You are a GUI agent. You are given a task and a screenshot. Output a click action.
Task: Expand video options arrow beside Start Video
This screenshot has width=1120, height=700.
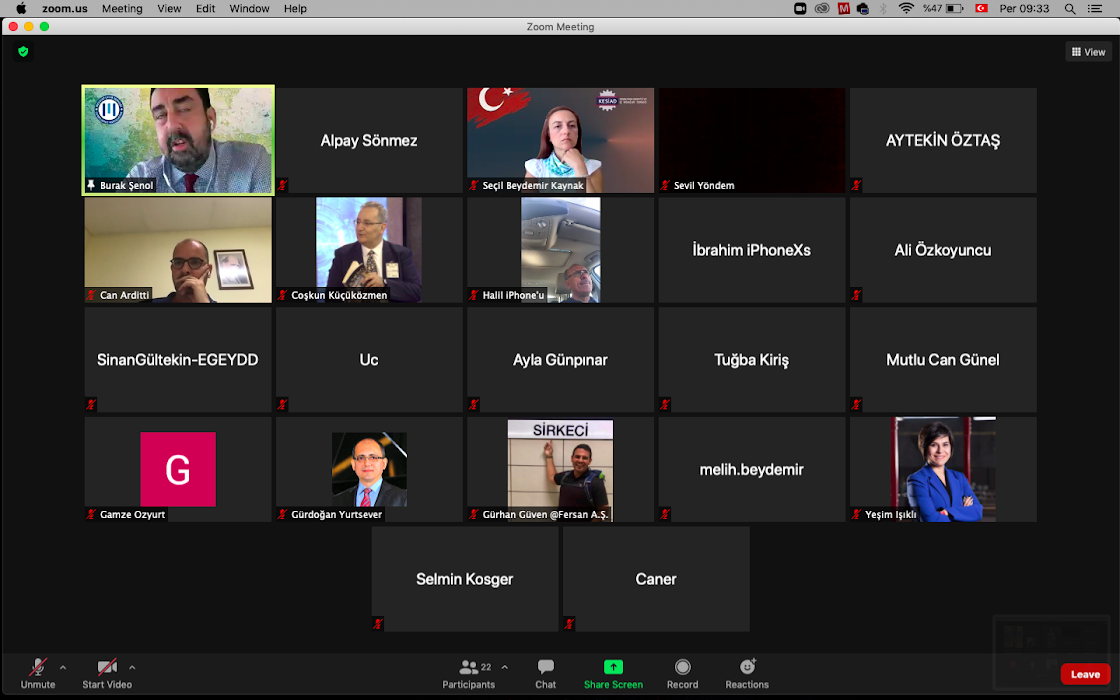tap(132, 667)
